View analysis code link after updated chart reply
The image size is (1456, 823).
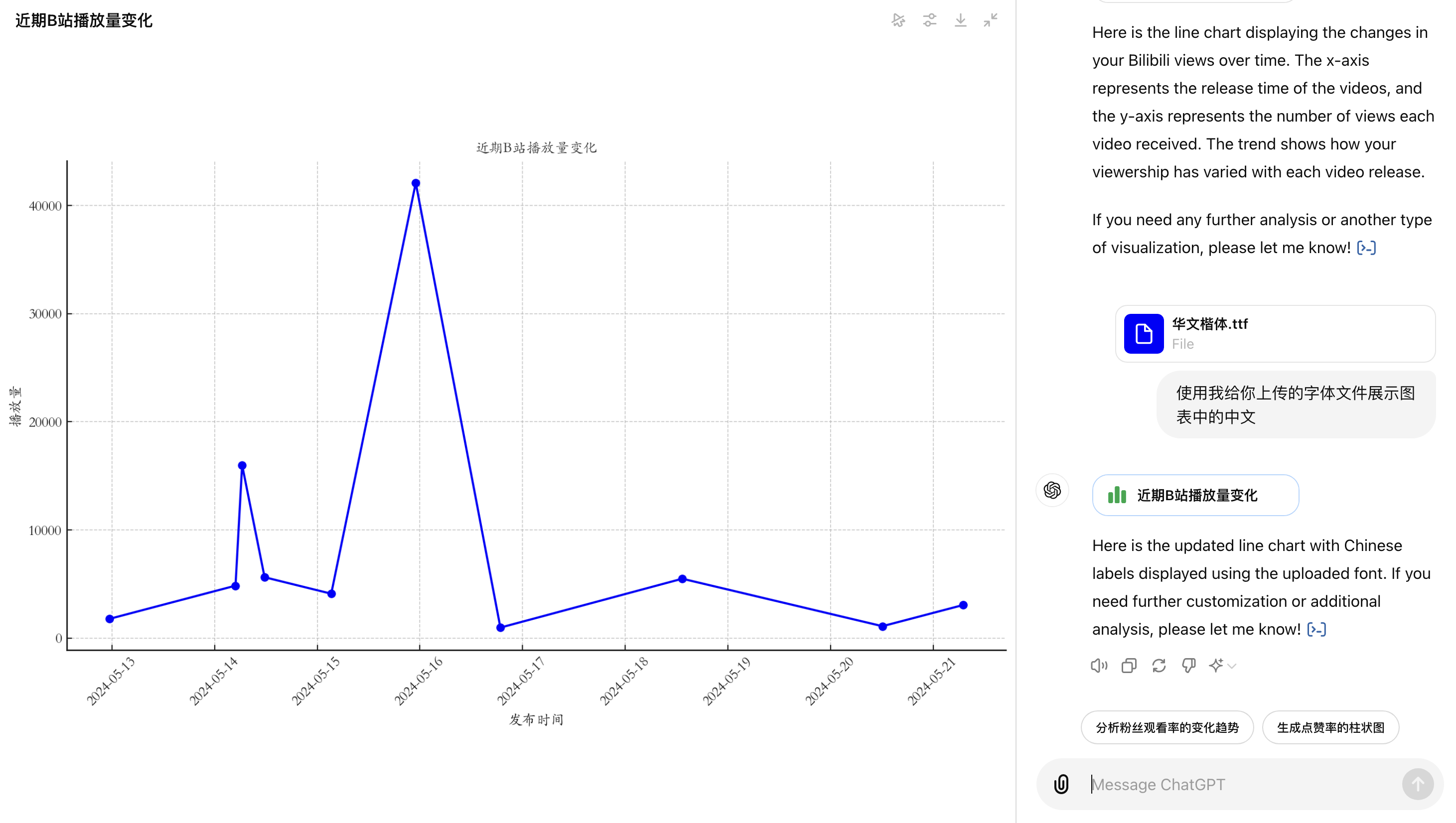[1316, 629]
